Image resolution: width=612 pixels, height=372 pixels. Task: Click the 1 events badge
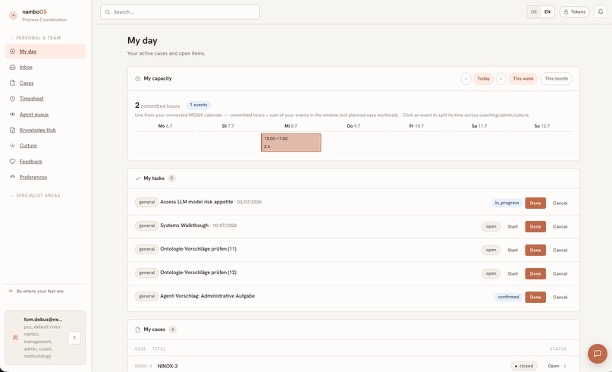click(x=198, y=105)
